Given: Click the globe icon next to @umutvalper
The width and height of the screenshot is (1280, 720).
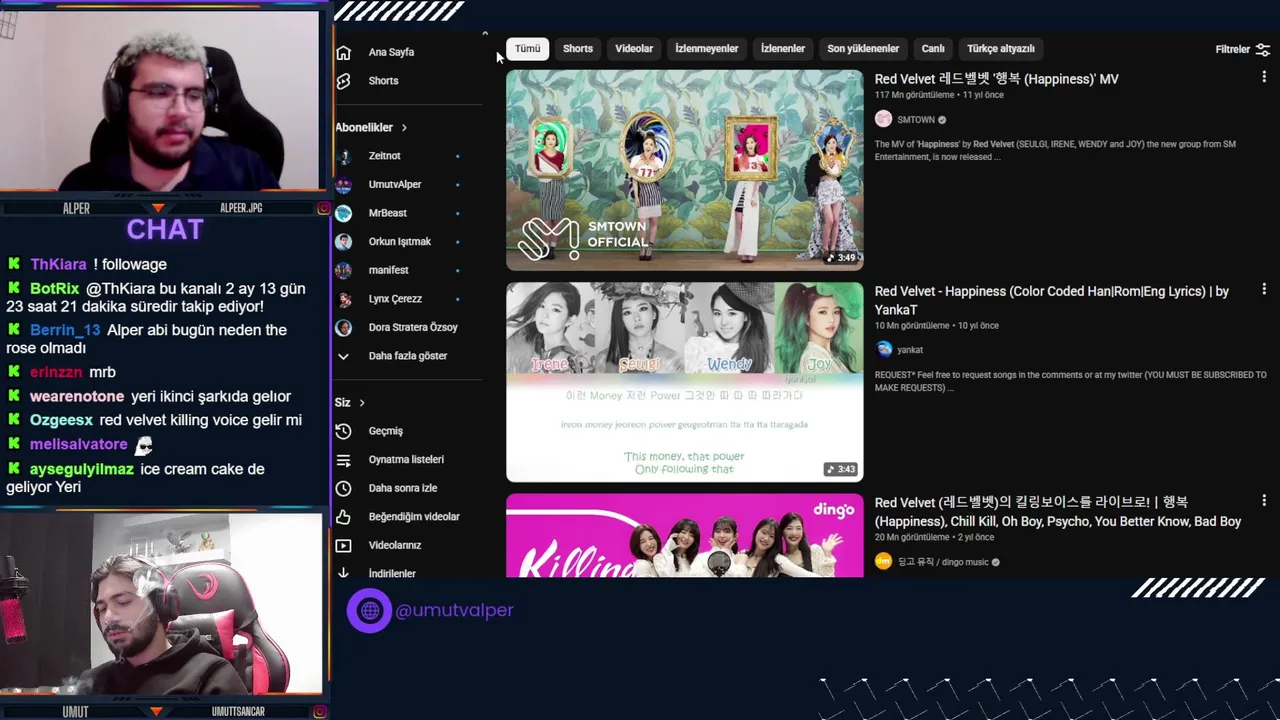Looking at the screenshot, I should coord(369,610).
